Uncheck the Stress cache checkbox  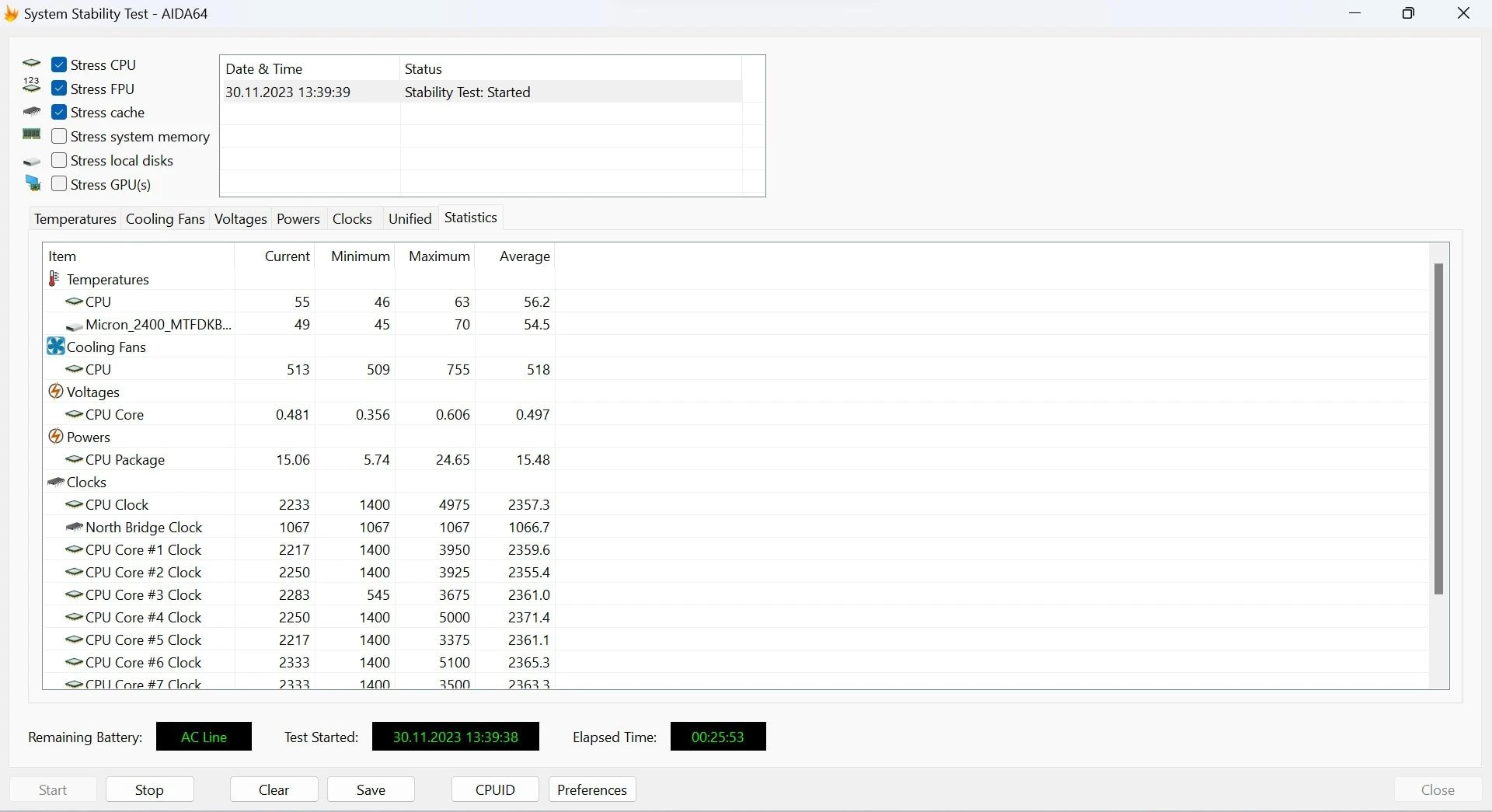click(59, 112)
